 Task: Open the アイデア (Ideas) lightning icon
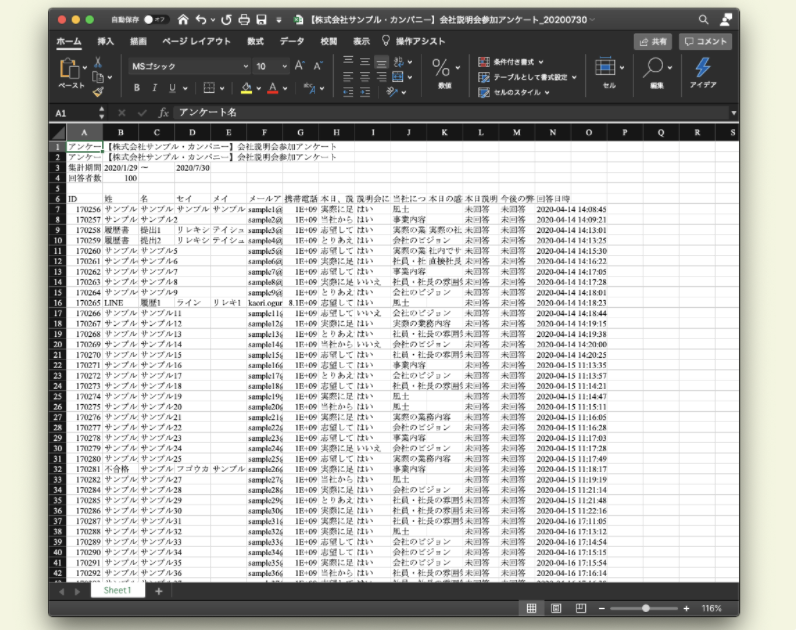[x=703, y=67]
